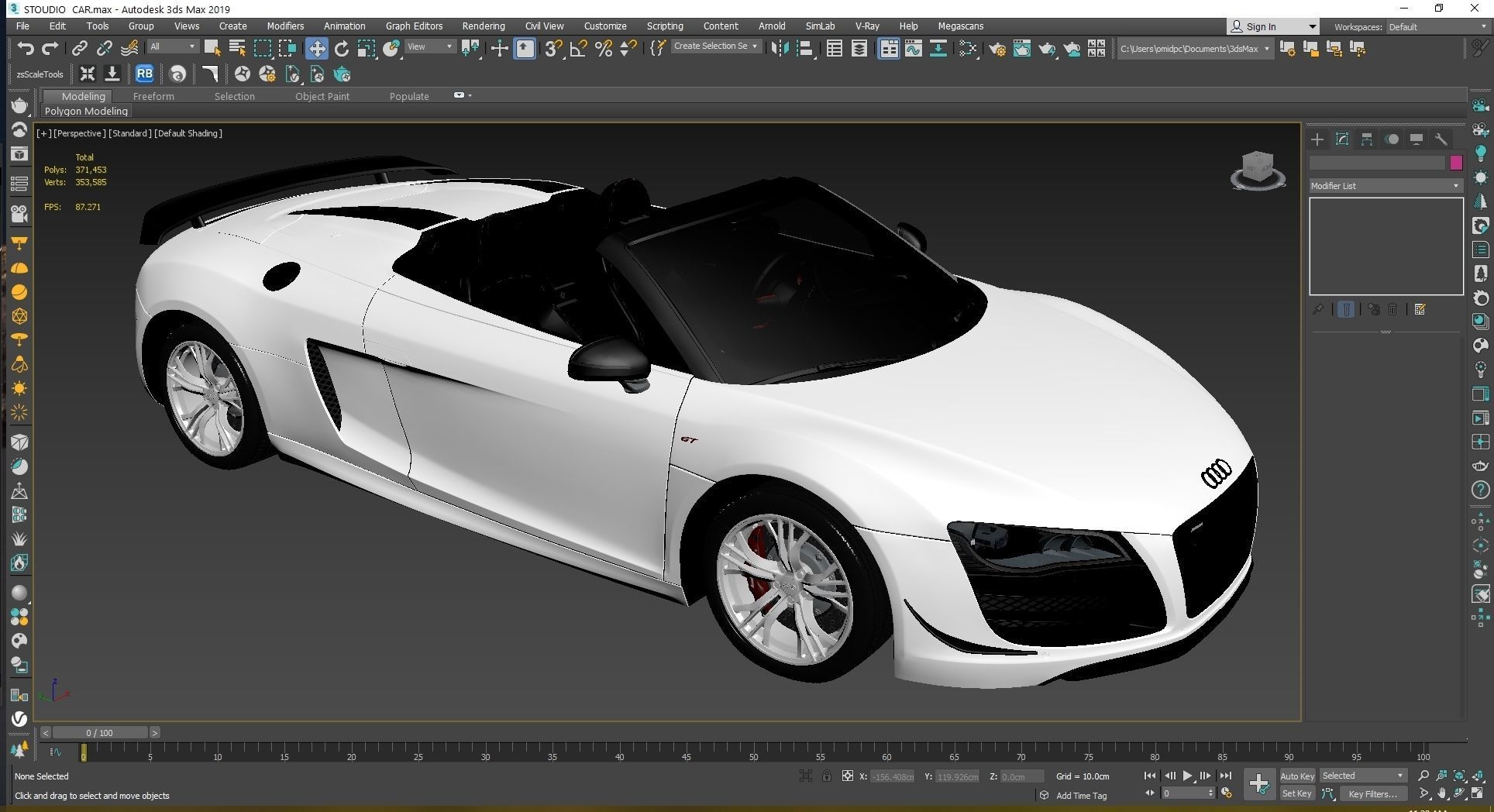The image size is (1494, 812).
Task: Open the Key Filters dialog
Action: pos(1372,793)
